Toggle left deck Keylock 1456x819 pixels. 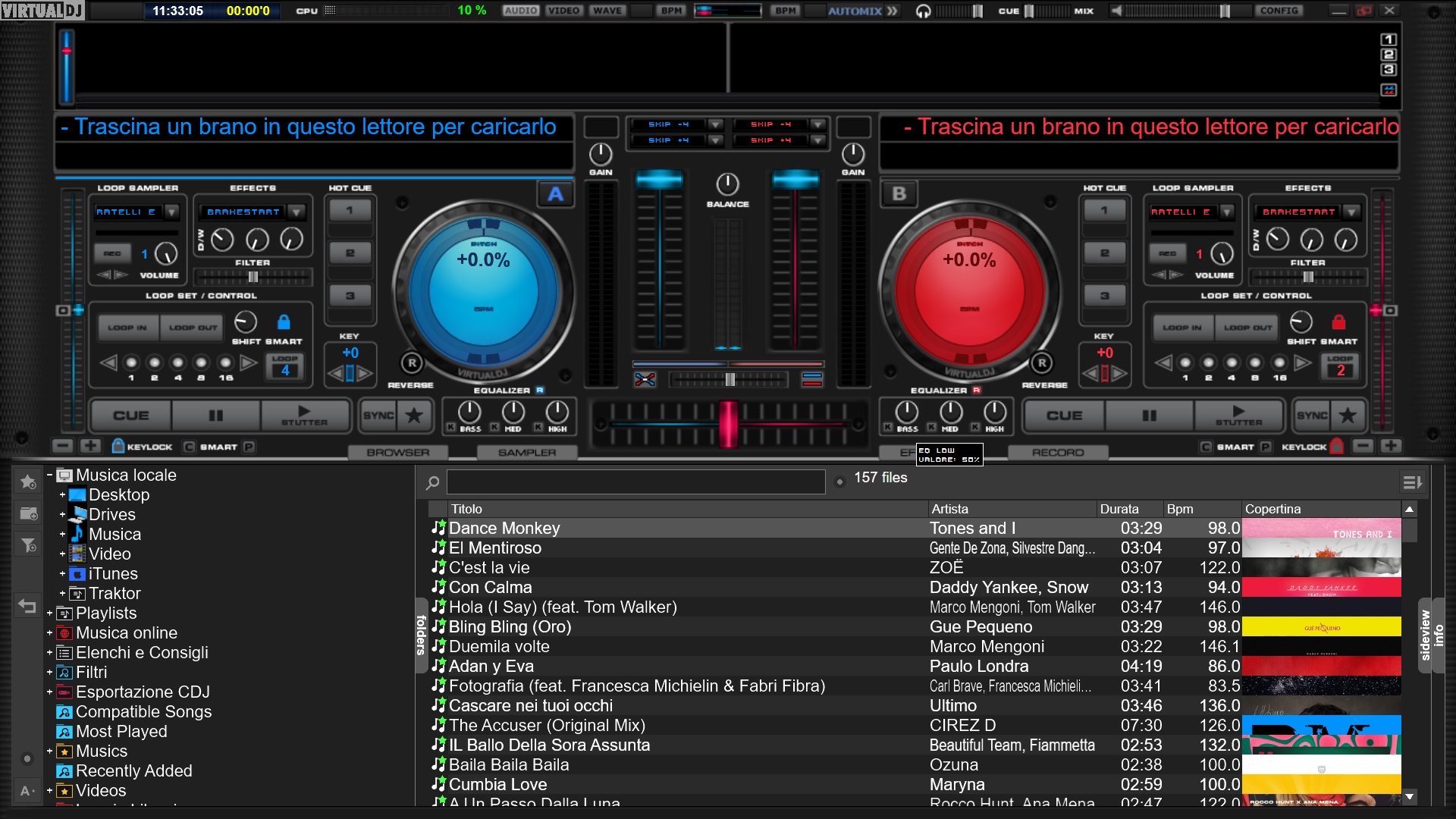pyautogui.click(x=142, y=447)
